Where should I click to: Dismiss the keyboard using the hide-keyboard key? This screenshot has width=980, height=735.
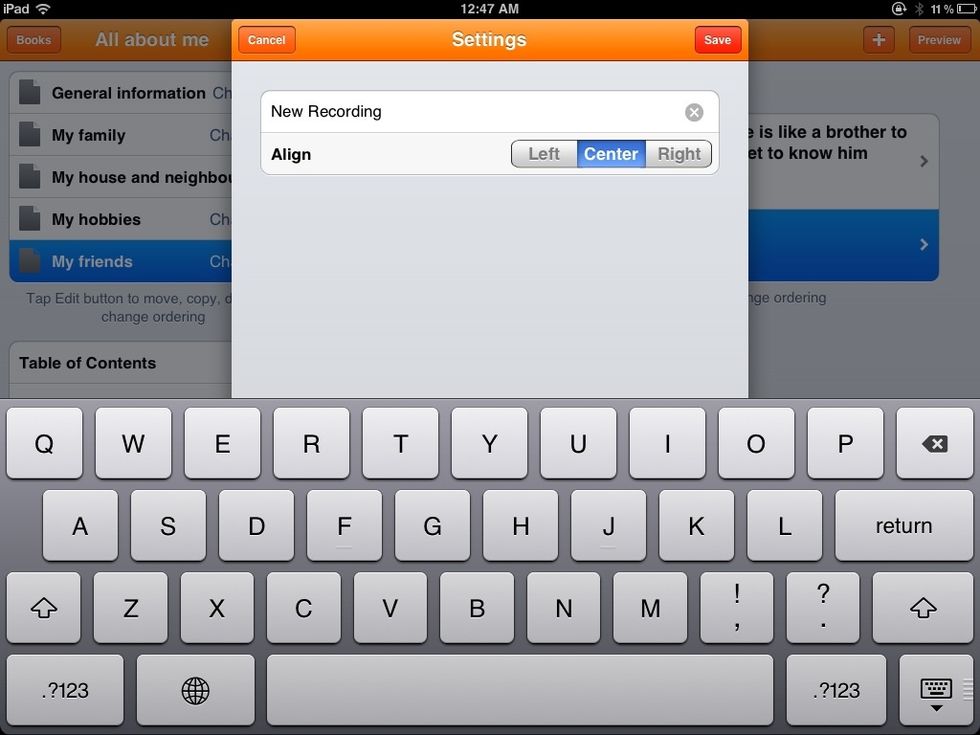pyautogui.click(x=934, y=690)
